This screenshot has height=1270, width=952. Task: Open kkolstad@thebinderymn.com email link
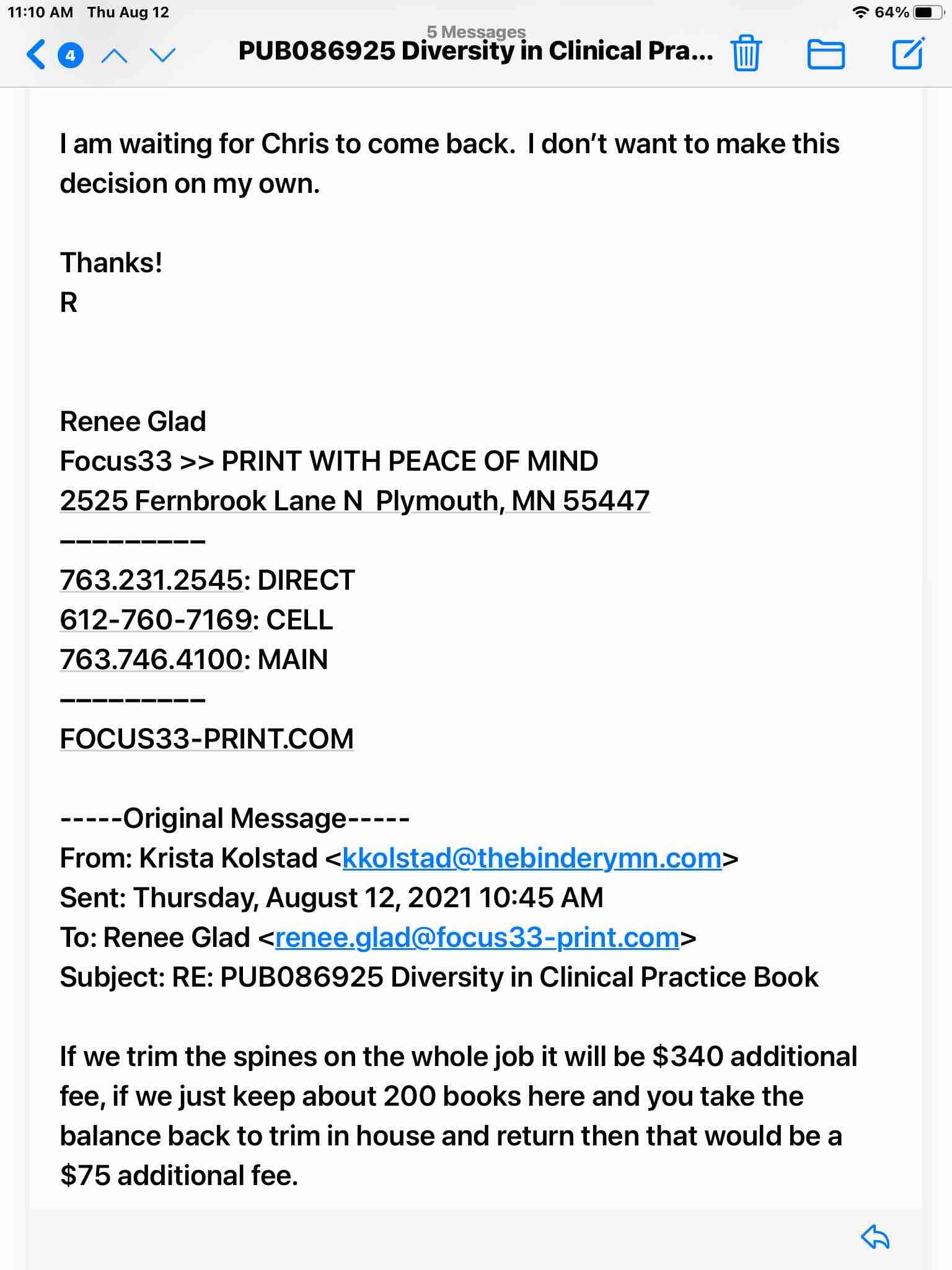[532, 858]
